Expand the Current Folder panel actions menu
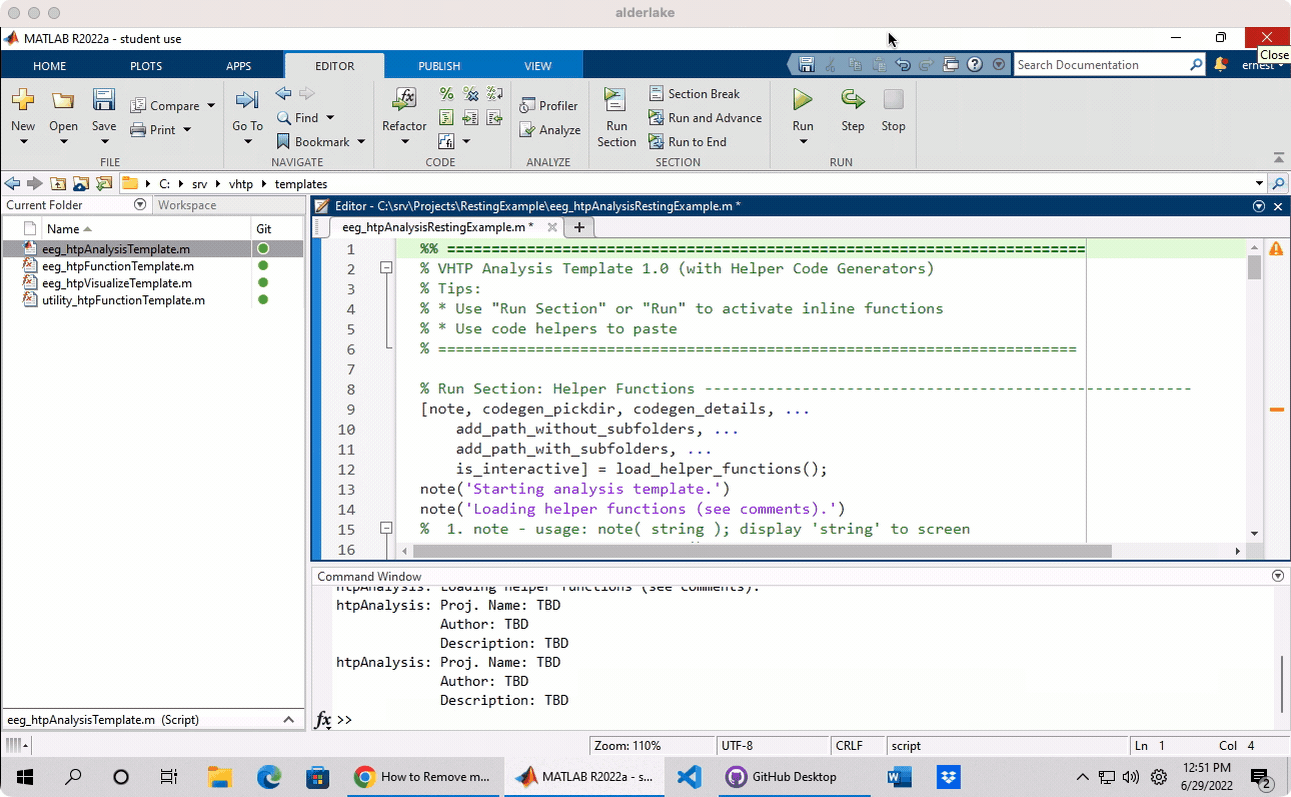Image resolution: width=1291 pixels, height=797 pixels. pyautogui.click(x=140, y=205)
